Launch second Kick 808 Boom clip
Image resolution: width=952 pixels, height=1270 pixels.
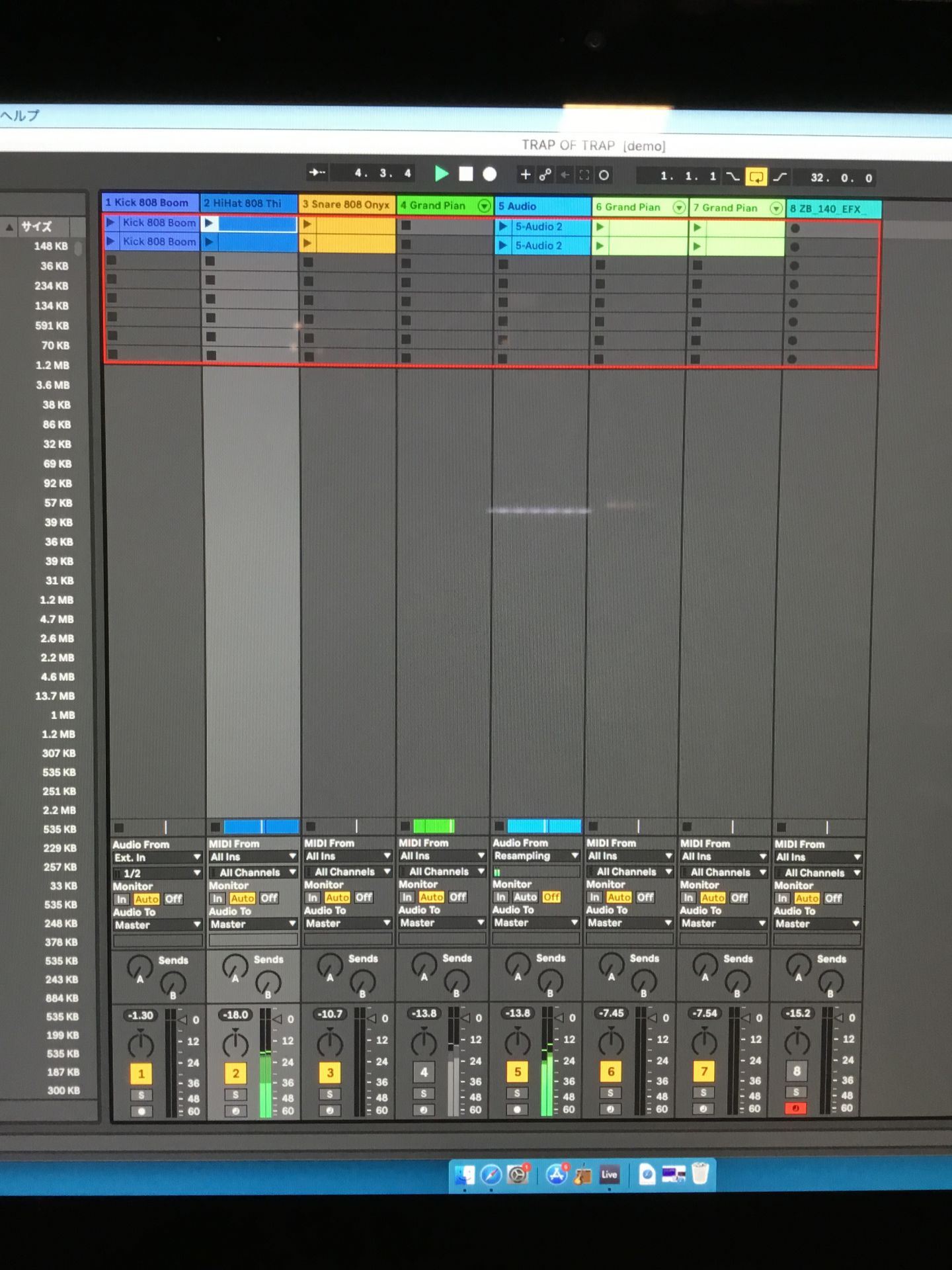pos(110,241)
